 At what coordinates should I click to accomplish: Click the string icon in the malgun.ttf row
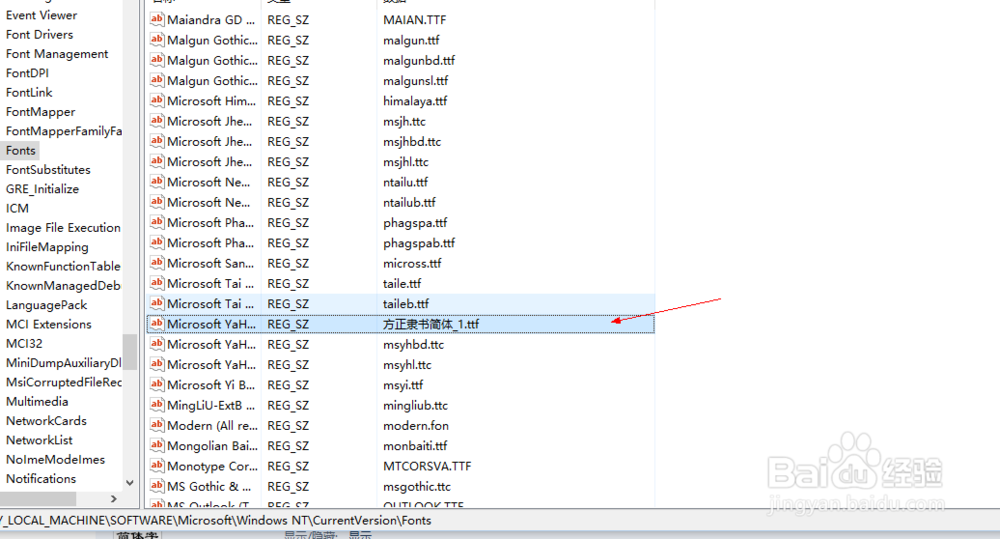157,40
